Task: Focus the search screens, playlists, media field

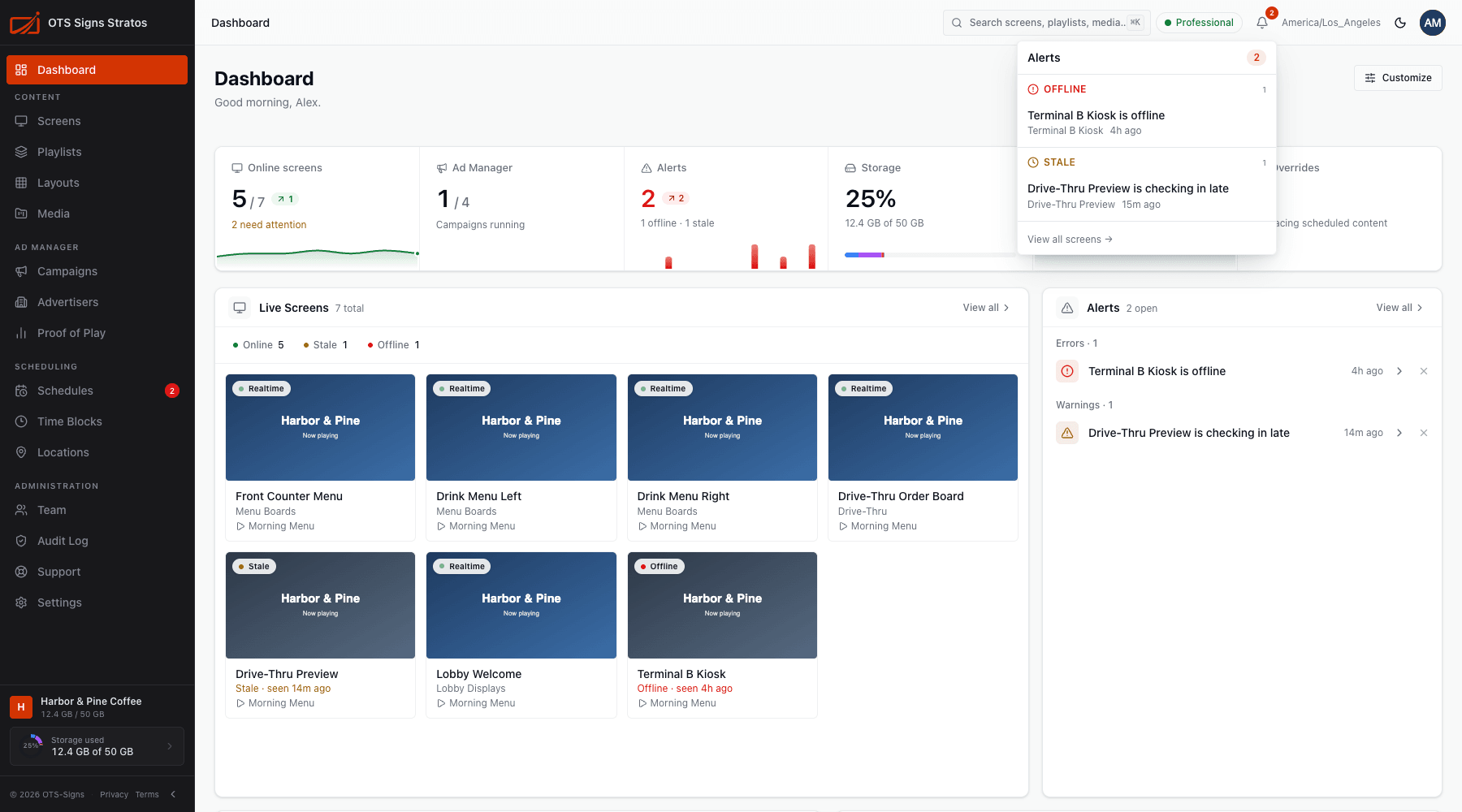Action: [1047, 23]
